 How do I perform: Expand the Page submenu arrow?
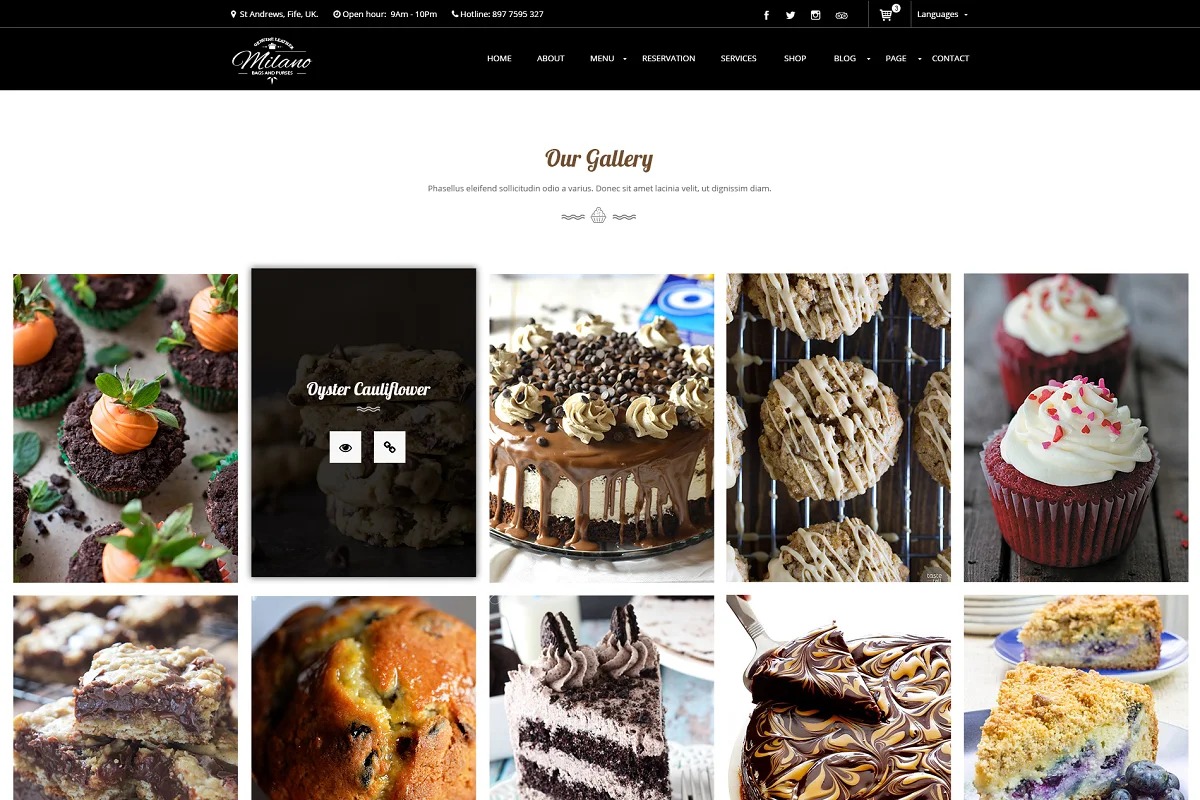(x=918, y=59)
